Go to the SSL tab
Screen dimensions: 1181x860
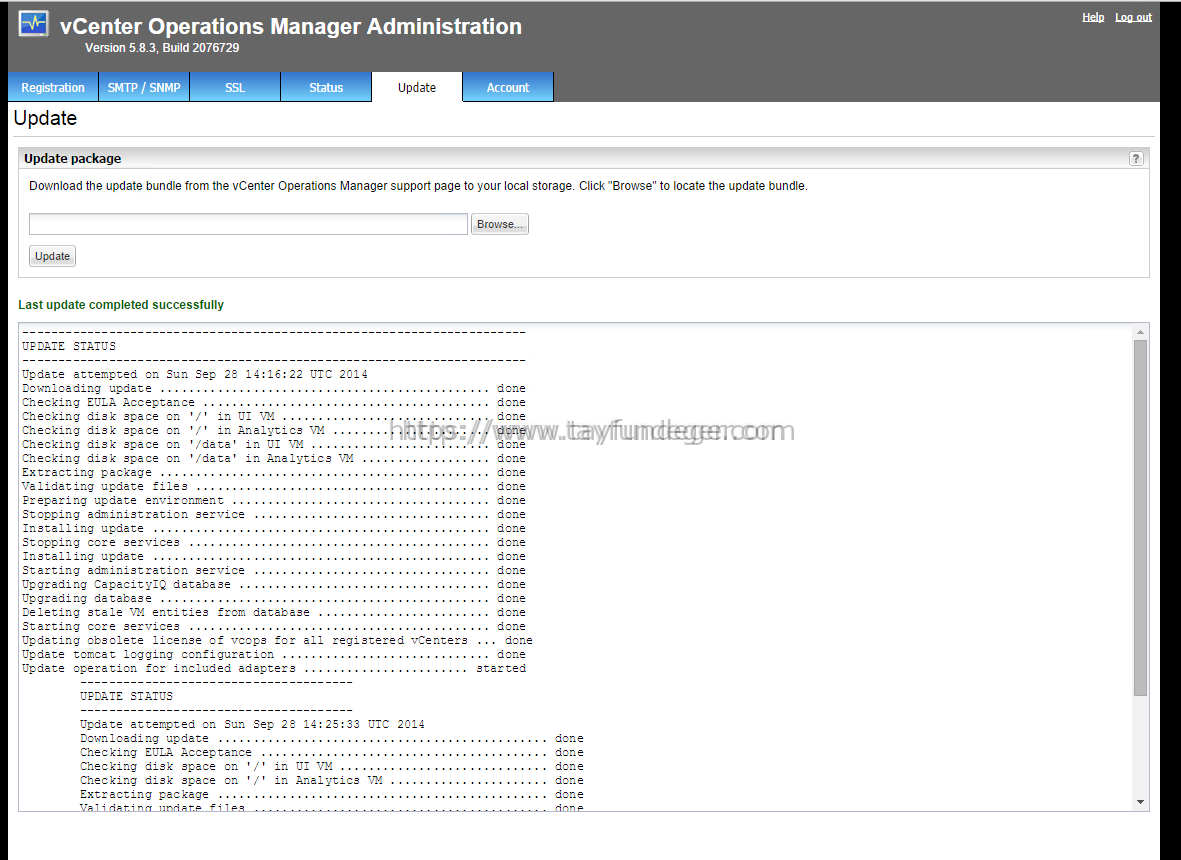235,87
